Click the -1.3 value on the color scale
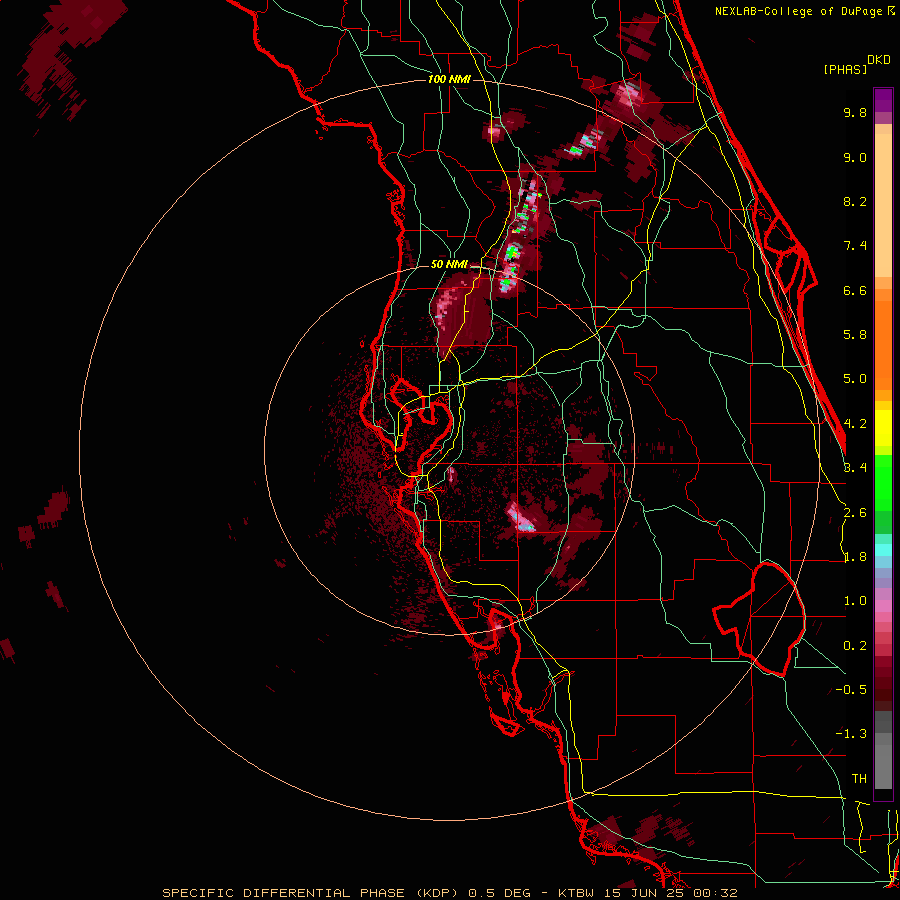Image resolution: width=900 pixels, height=900 pixels. [851, 734]
